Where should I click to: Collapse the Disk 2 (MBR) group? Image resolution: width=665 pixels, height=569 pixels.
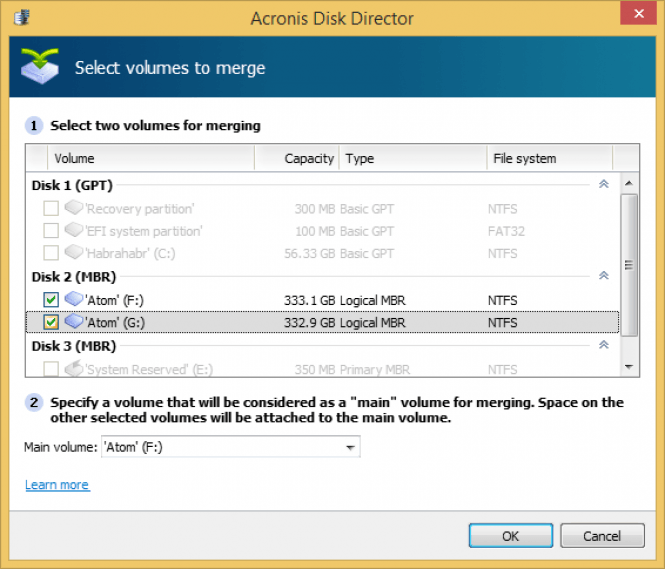tap(604, 276)
